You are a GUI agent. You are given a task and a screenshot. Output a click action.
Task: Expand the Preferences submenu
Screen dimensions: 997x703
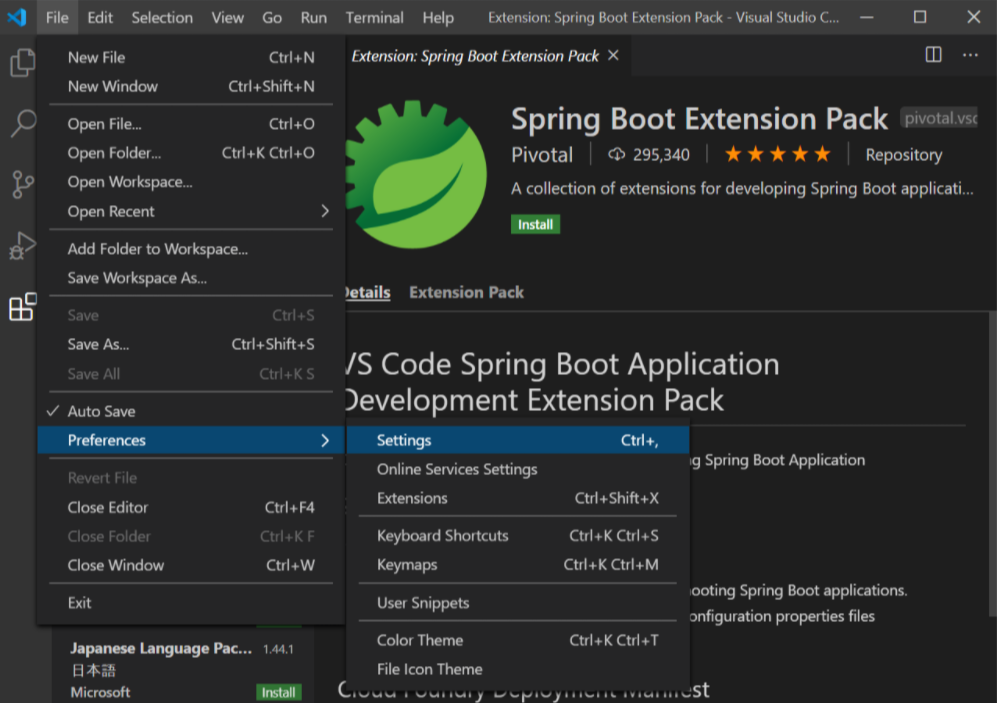[x=106, y=440]
